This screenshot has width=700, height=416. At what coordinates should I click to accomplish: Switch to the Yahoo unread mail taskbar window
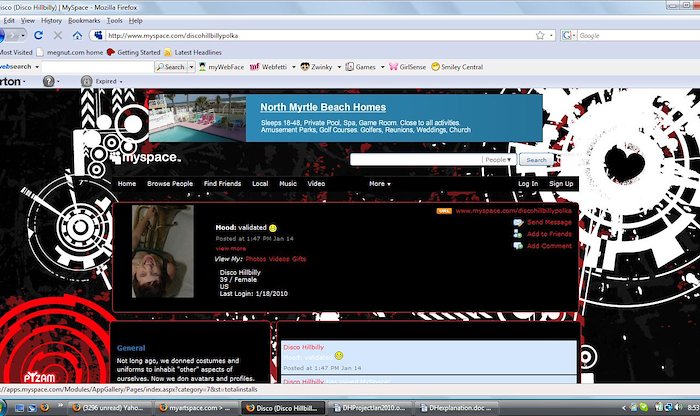[x=110, y=408]
